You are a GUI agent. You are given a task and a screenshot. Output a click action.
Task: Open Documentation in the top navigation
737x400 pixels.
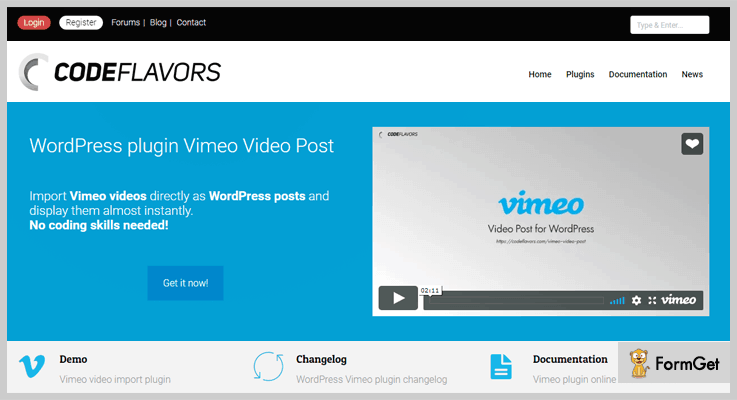pos(638,74)
